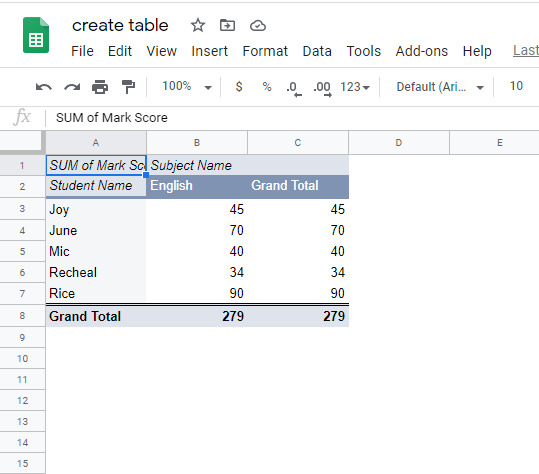Open the Data menu

(317, 51)
